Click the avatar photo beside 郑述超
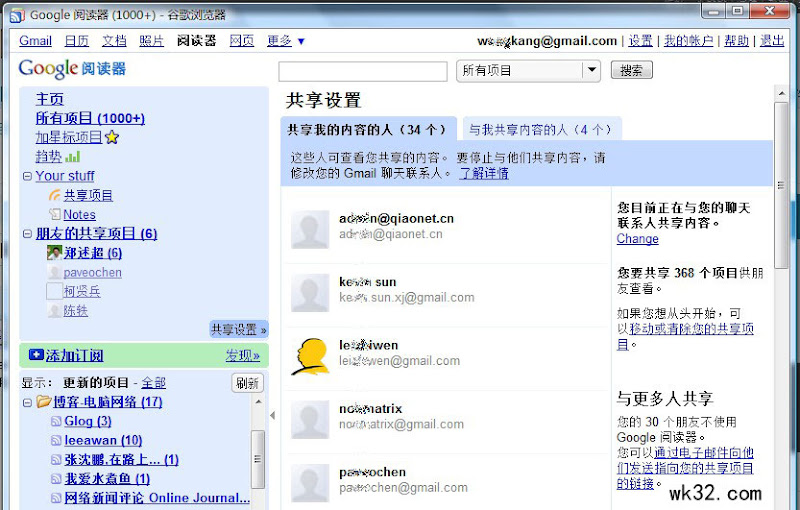 tap(54, 252)
